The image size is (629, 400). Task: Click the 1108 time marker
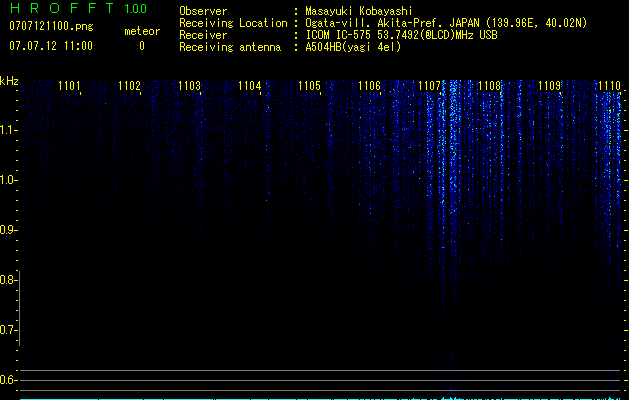pos(489,85)
